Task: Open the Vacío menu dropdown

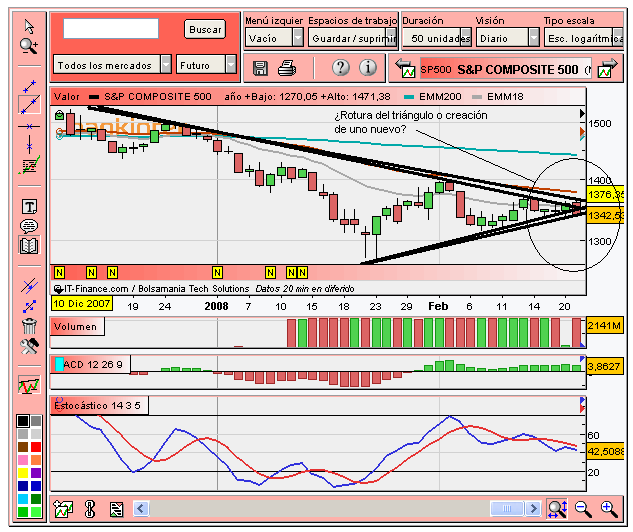Action: [x=274, y=38]
